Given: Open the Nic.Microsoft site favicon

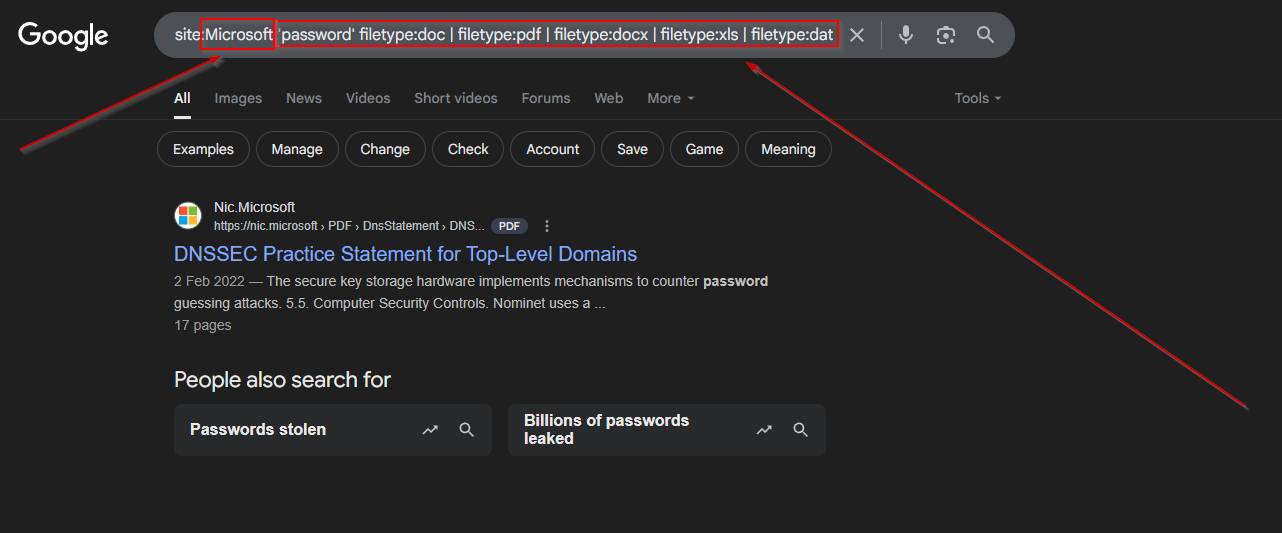Looking at the screenshot, I should (x=188, y=216).
